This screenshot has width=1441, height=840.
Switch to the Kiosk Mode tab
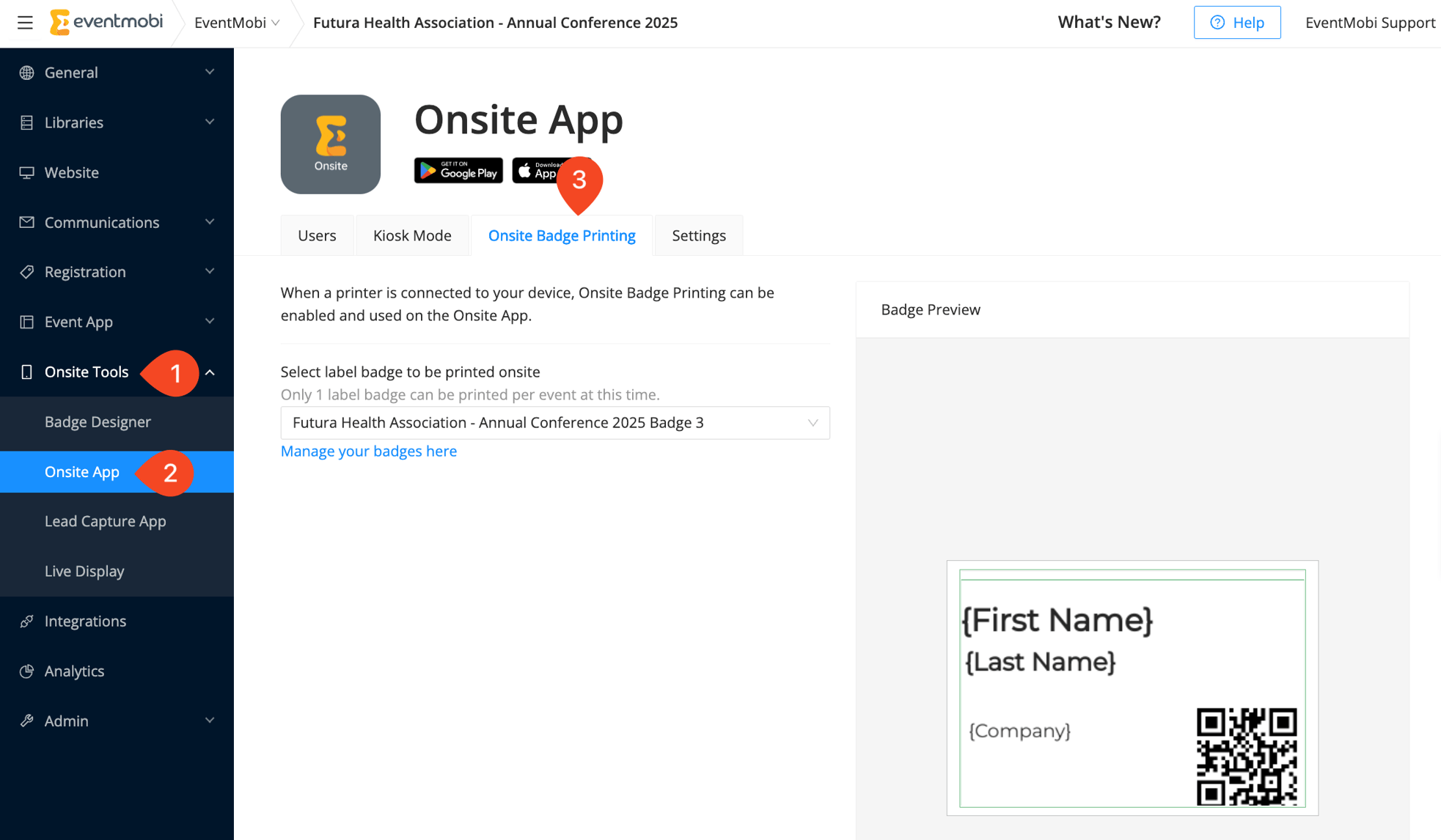pyautogui.click(x=412, y=235)
